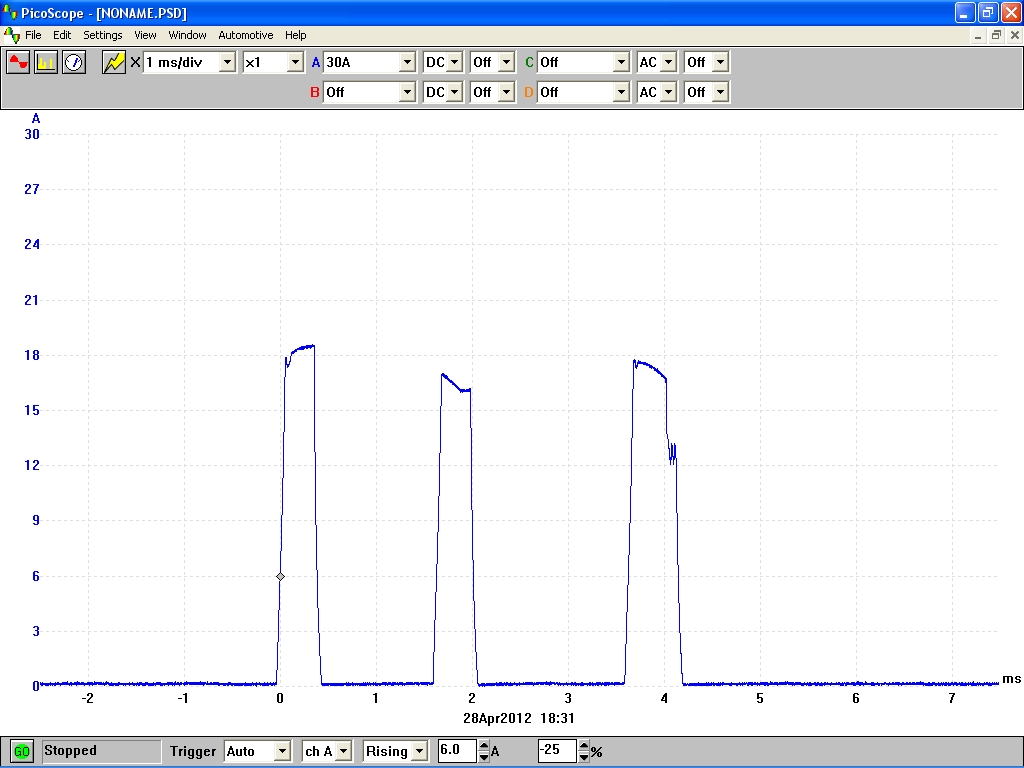Screen dimensions: 1024x768
Task: Open trigger direction Rising dropdown
Action: (418, 751)
